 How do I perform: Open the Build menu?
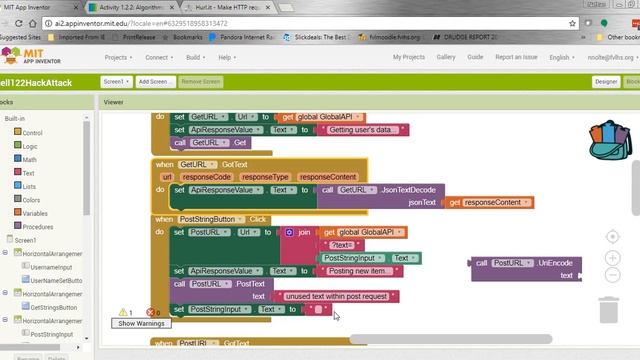(x=196, y=58)
